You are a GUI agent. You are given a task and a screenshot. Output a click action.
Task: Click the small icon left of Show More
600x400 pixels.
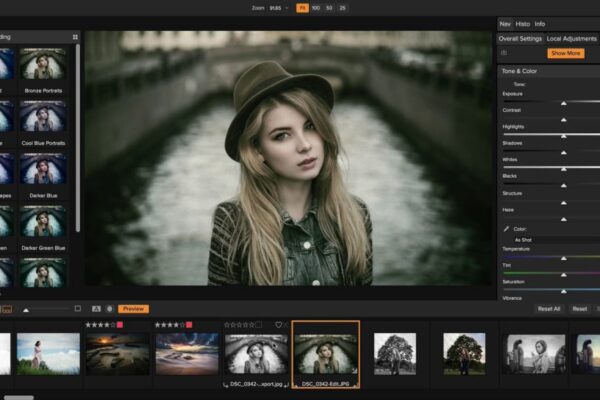[x=503, y=53]
